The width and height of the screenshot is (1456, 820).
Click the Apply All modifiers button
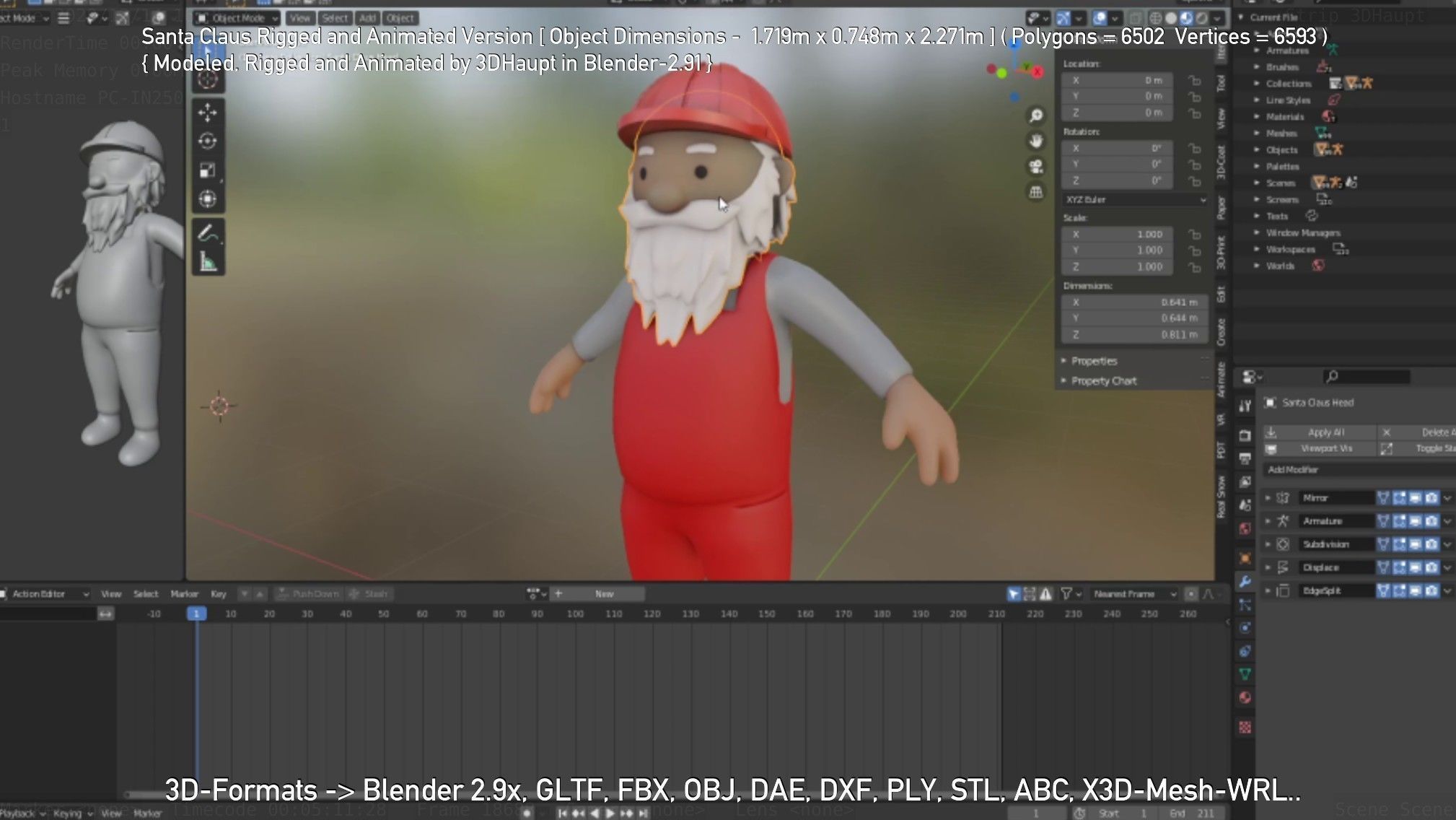[1318, 432]
